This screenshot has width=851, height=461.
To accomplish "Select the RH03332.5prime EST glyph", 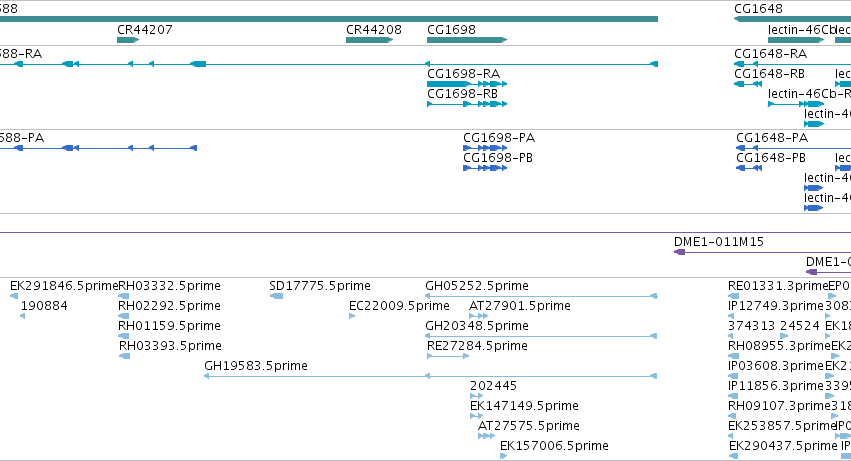I will pos(124,296).
